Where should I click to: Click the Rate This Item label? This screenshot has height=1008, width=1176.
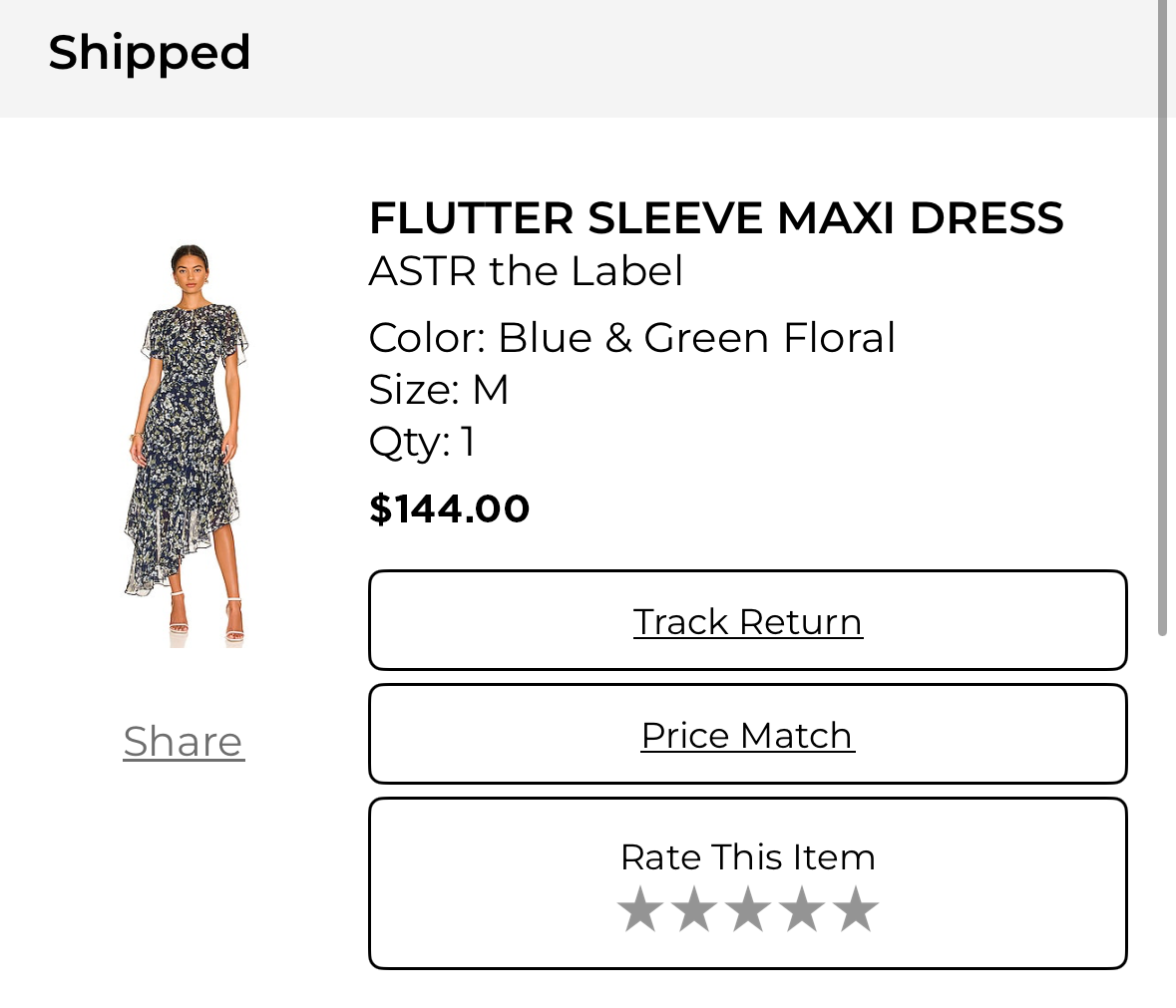[748, 857]
